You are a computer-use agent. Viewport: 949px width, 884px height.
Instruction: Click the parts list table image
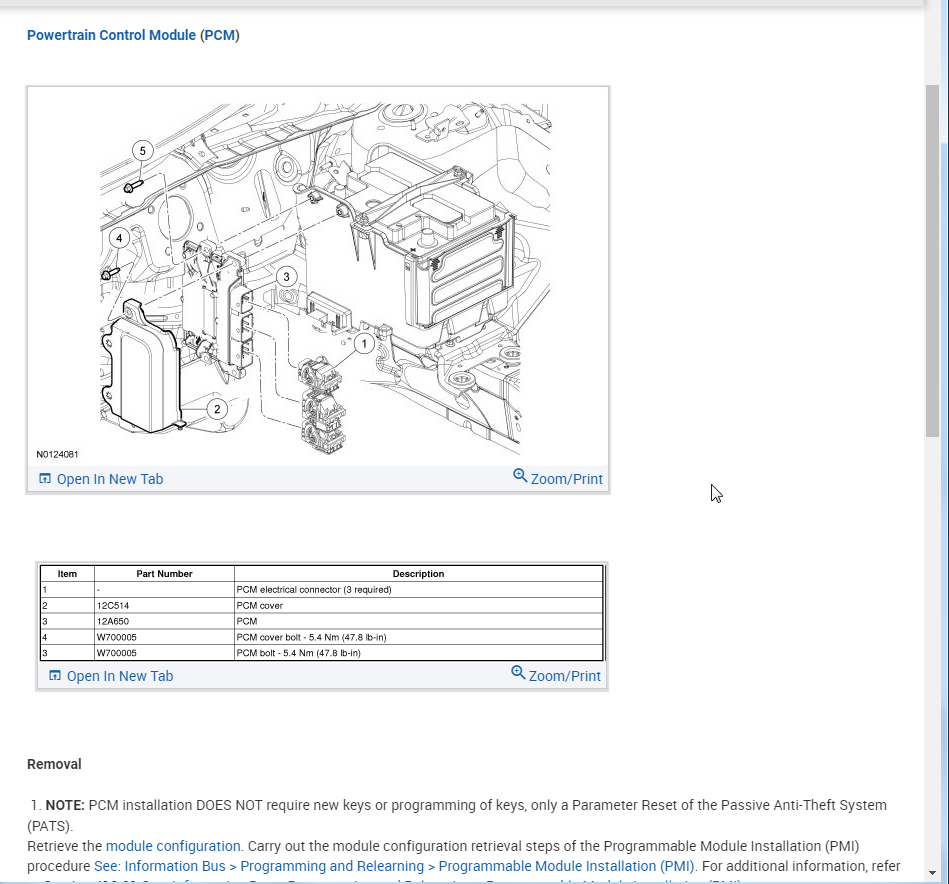point(322,613)
